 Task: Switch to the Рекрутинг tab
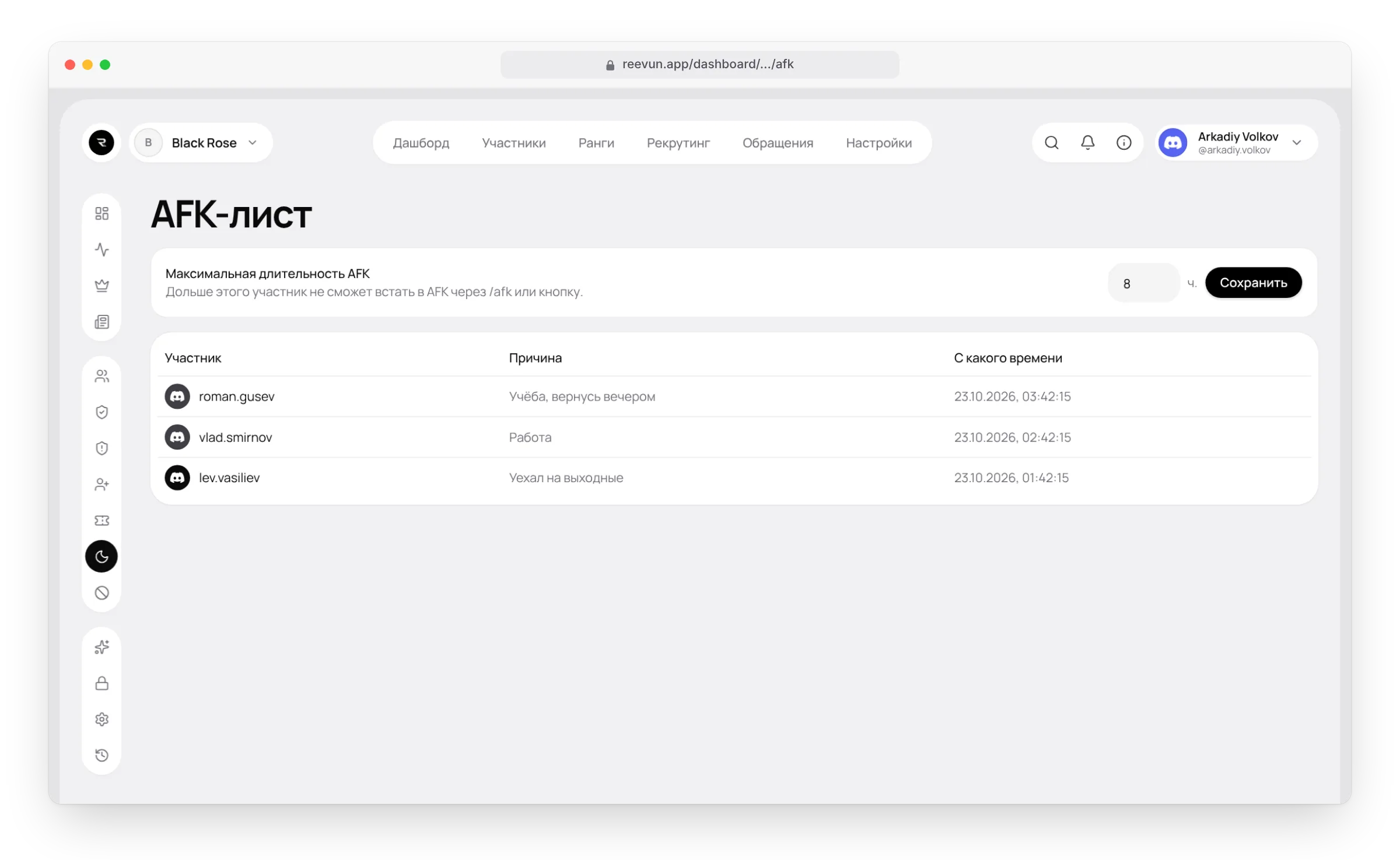pyautogui.click(x=678, y=143)
